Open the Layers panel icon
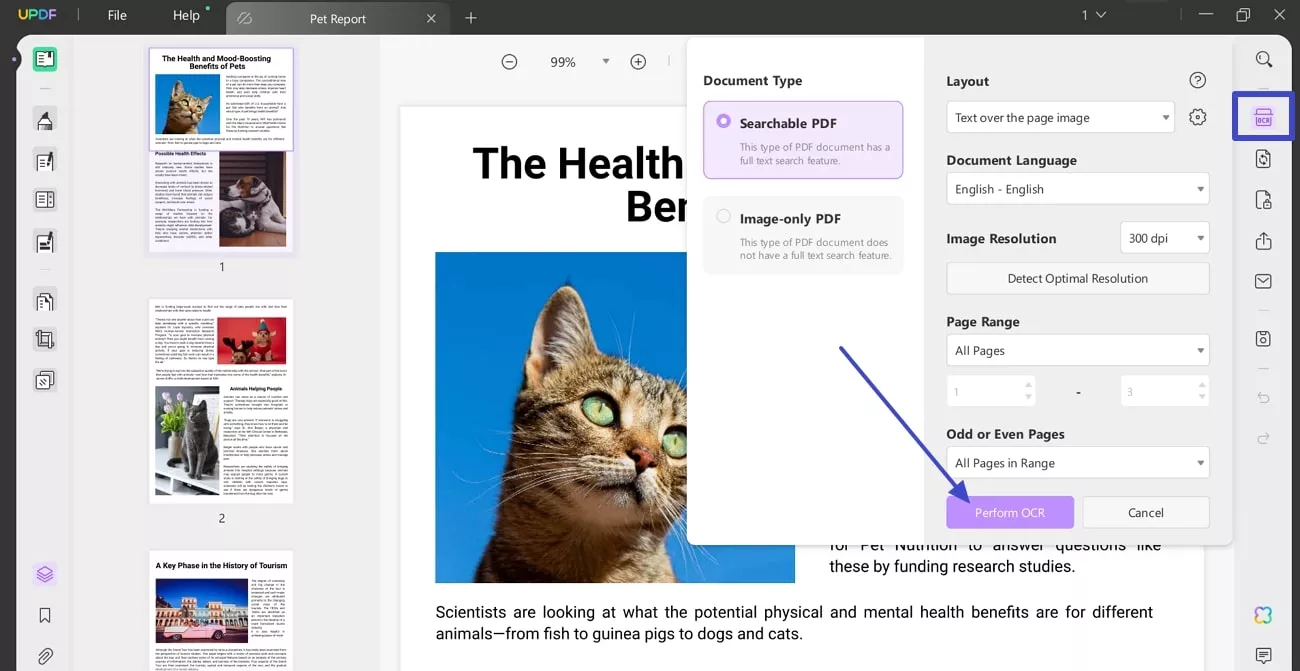Viewport: 1300px width, 671px height. tap(45, 574)
